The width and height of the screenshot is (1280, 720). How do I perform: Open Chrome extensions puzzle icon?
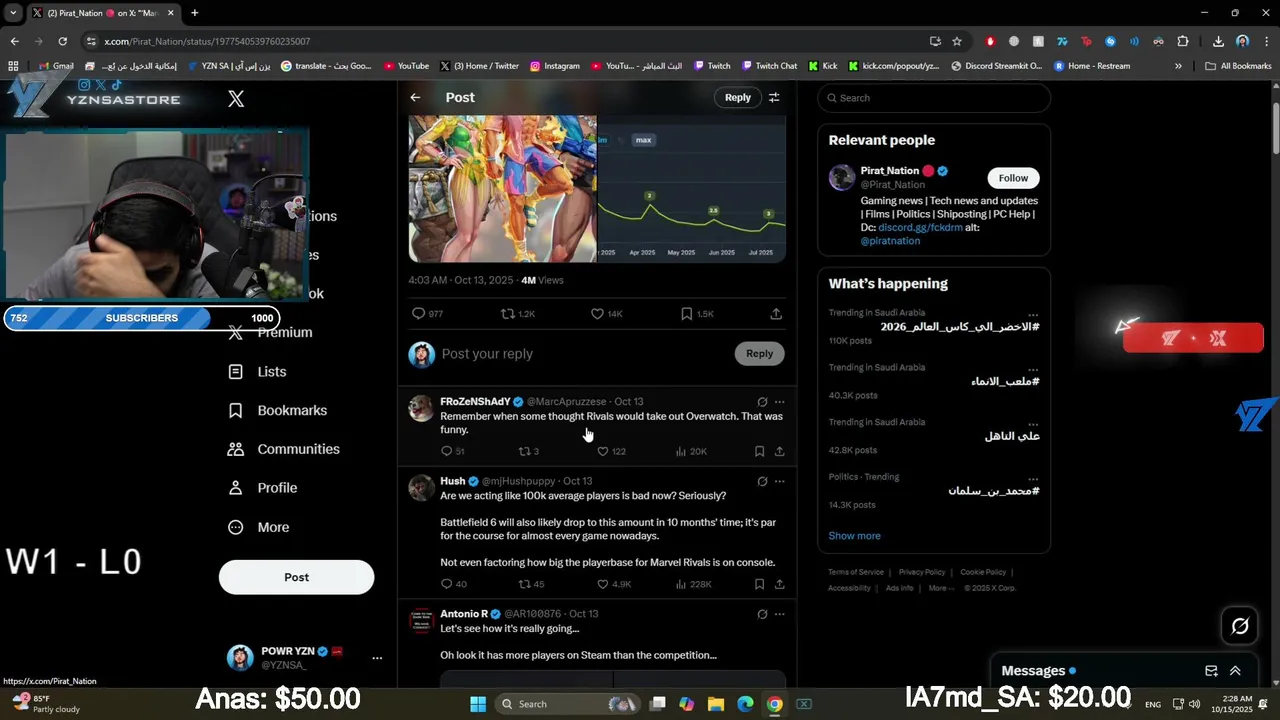(x=1183, y=41)
